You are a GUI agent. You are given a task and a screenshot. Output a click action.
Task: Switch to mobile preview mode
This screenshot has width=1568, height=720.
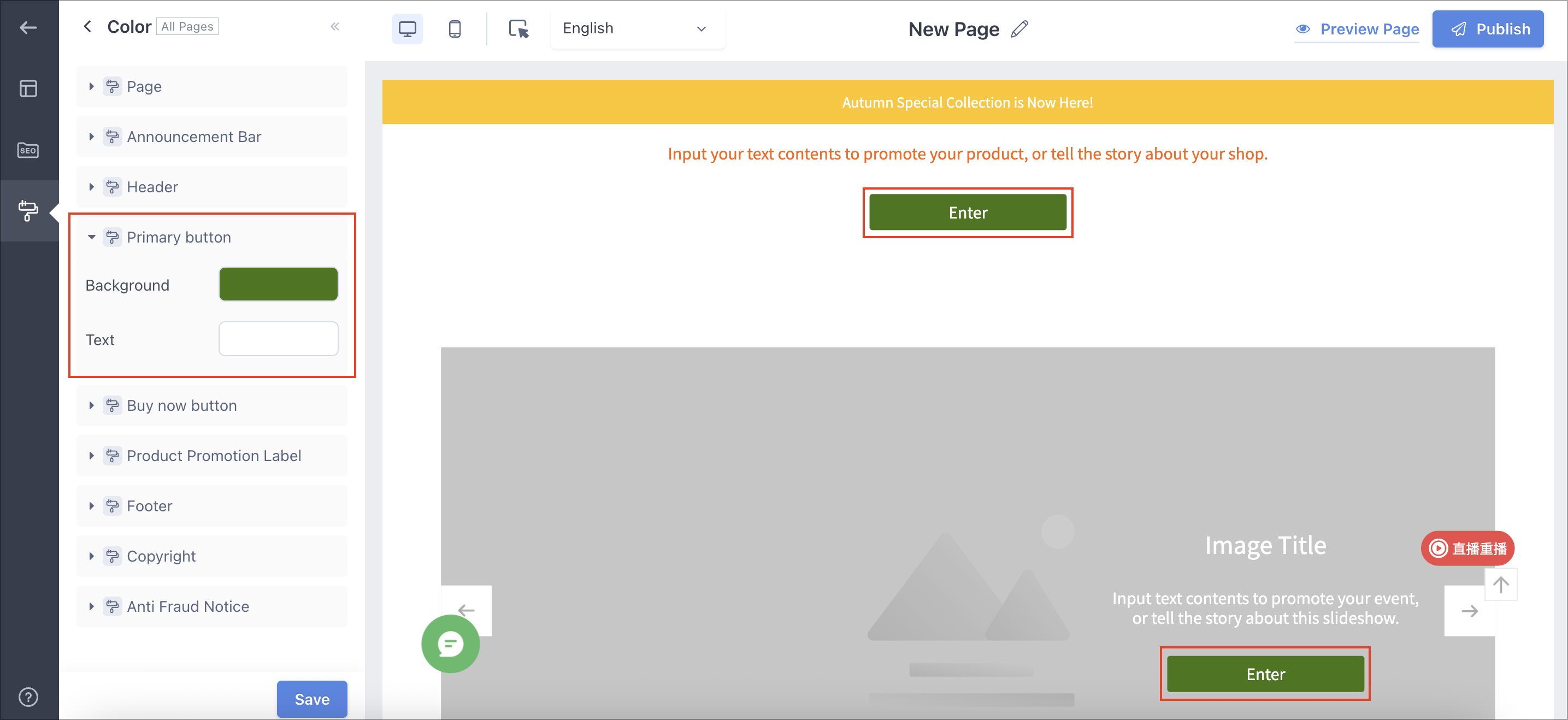tap(455, 28)
